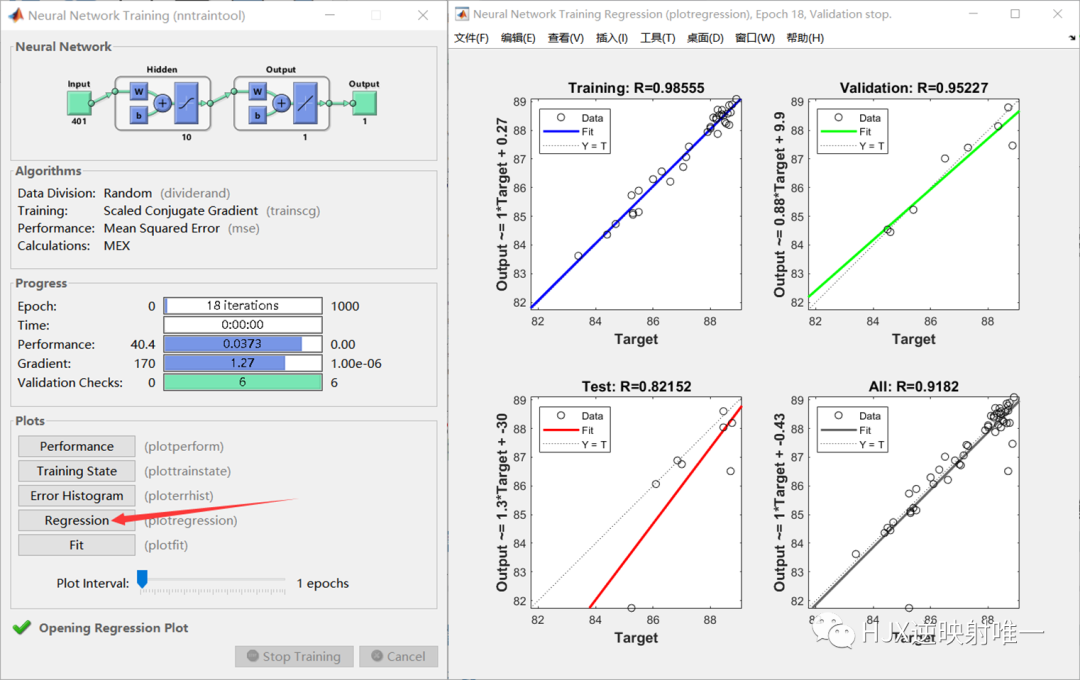Click the Hidden layer b bias block
Viewport: 1080px width, 680px height.
click(x=138, y=115)
